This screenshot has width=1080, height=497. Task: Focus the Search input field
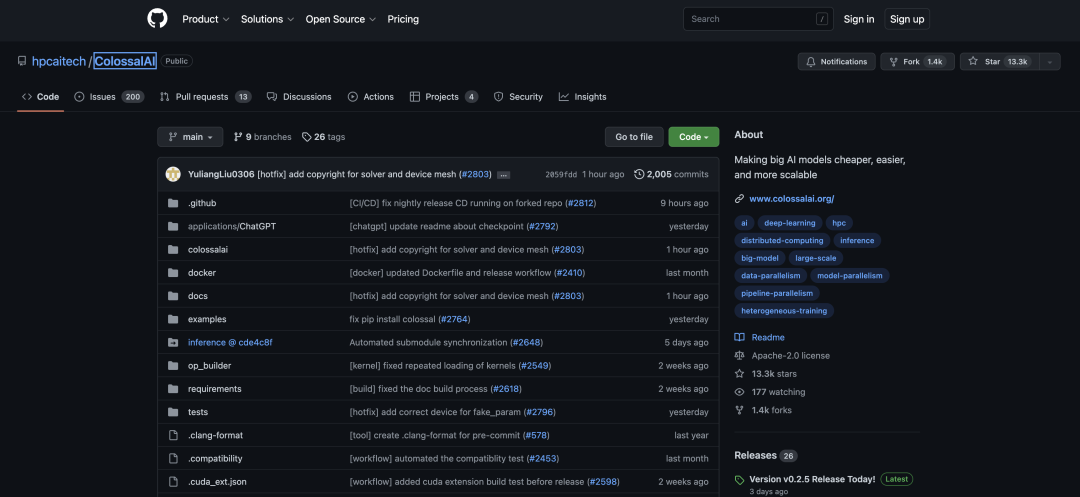[758, 19]
